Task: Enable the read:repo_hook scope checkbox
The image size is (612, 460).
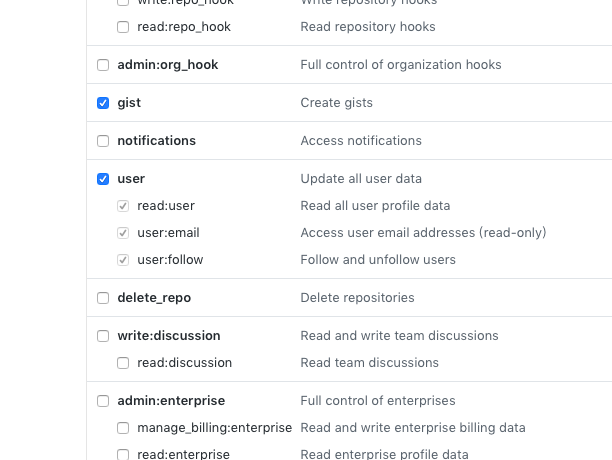Action: [123, 27]
